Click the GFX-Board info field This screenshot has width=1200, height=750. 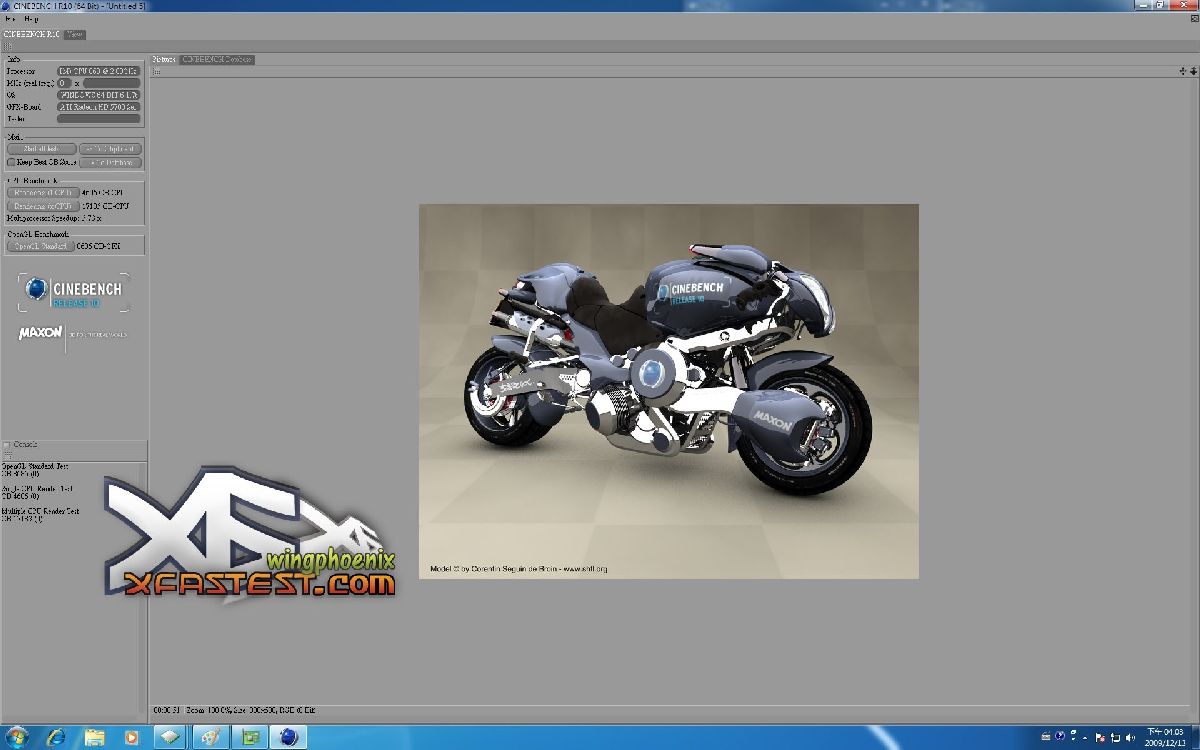tap(98, 107)
